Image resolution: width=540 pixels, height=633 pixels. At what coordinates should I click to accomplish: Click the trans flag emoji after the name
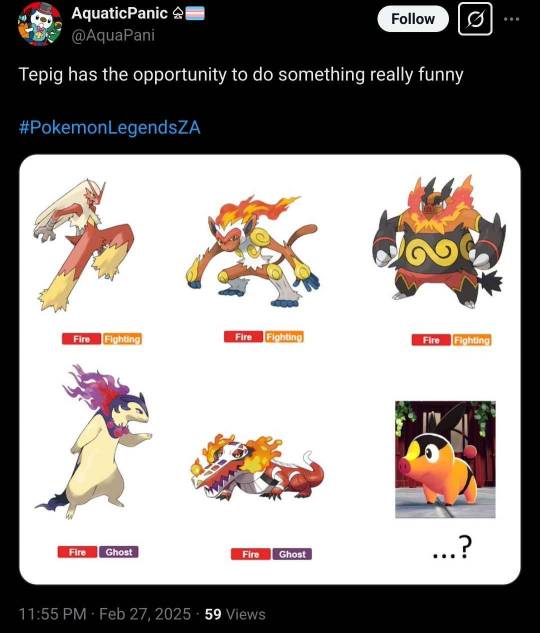click(x=195, y=14)
